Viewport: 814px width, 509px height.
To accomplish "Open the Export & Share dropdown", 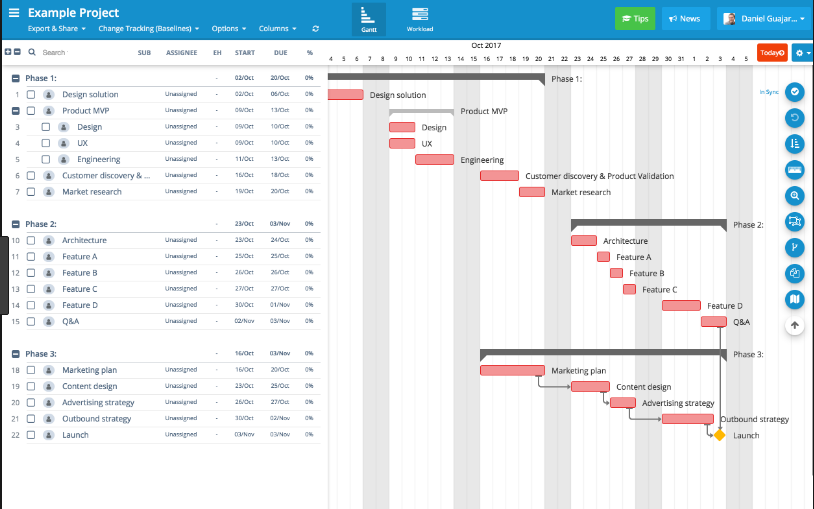I will click(x=57, y=29).
